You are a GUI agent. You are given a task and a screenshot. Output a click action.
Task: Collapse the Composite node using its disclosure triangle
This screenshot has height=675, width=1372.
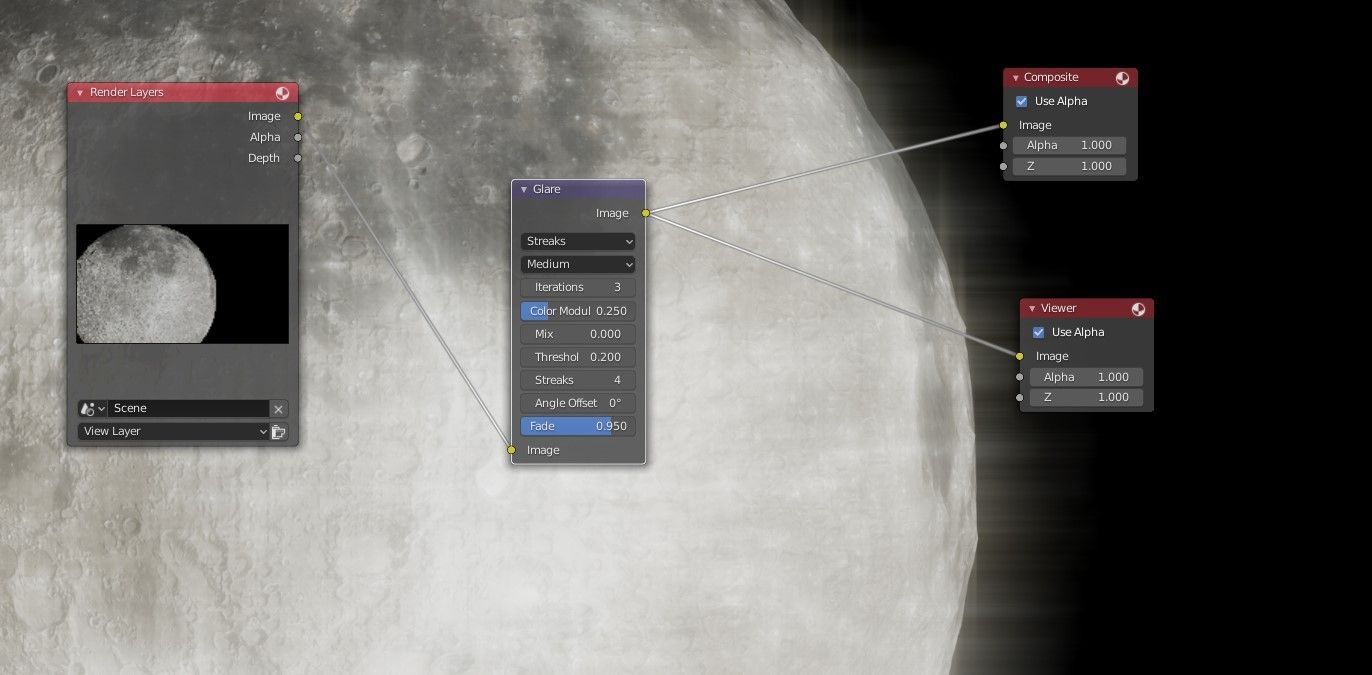tap(1014, 77)
